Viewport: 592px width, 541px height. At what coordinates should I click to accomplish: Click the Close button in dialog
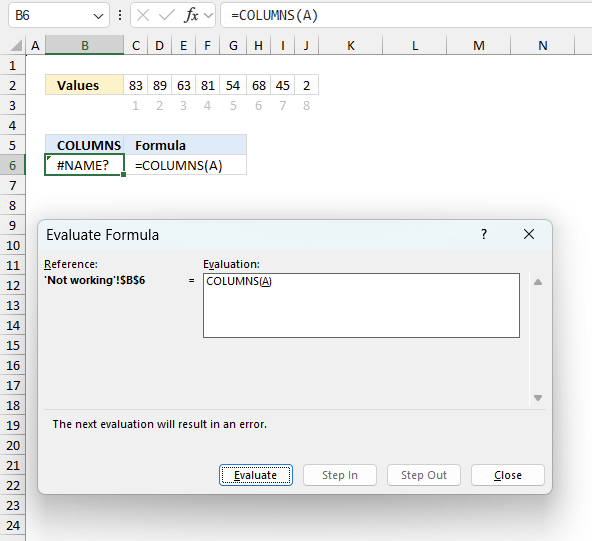(508, 475)
